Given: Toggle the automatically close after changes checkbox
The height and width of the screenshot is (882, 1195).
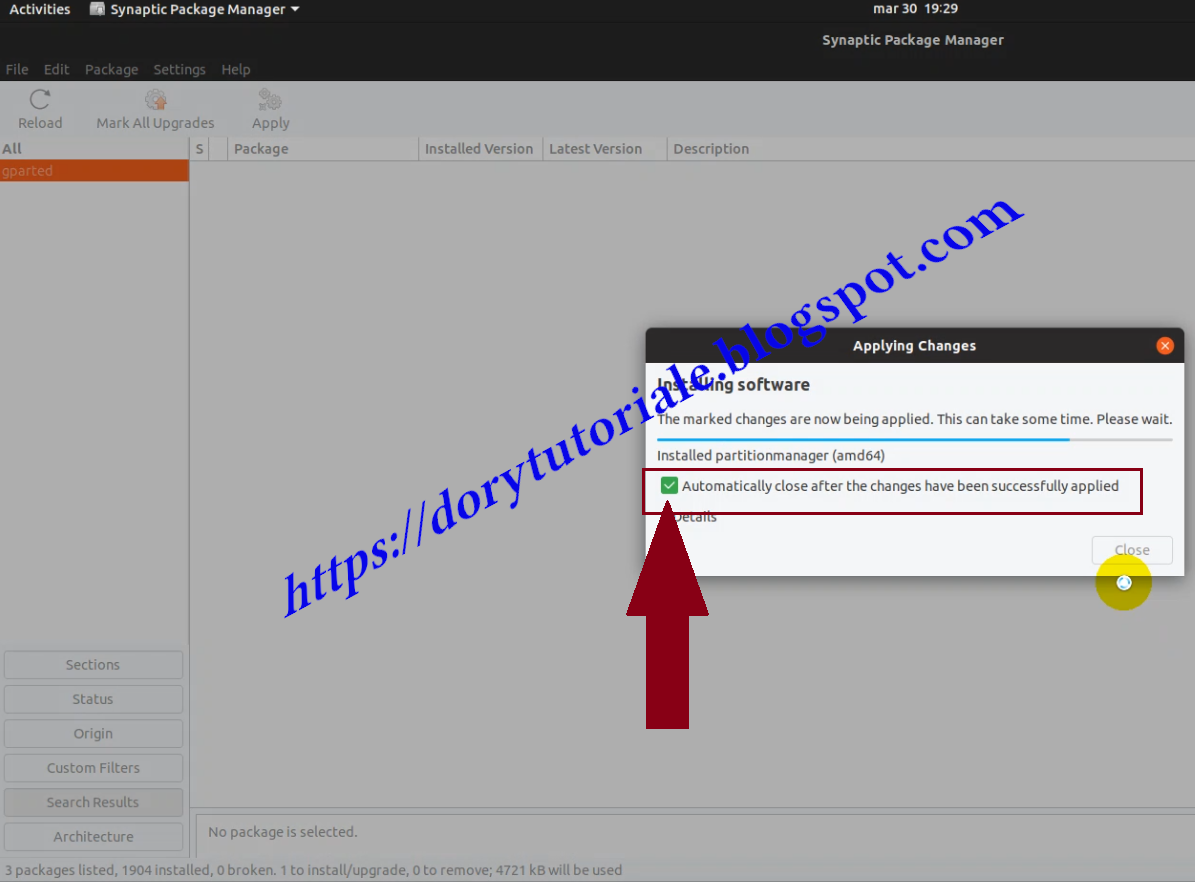Looking at the screenshot, I should point(669,486).
